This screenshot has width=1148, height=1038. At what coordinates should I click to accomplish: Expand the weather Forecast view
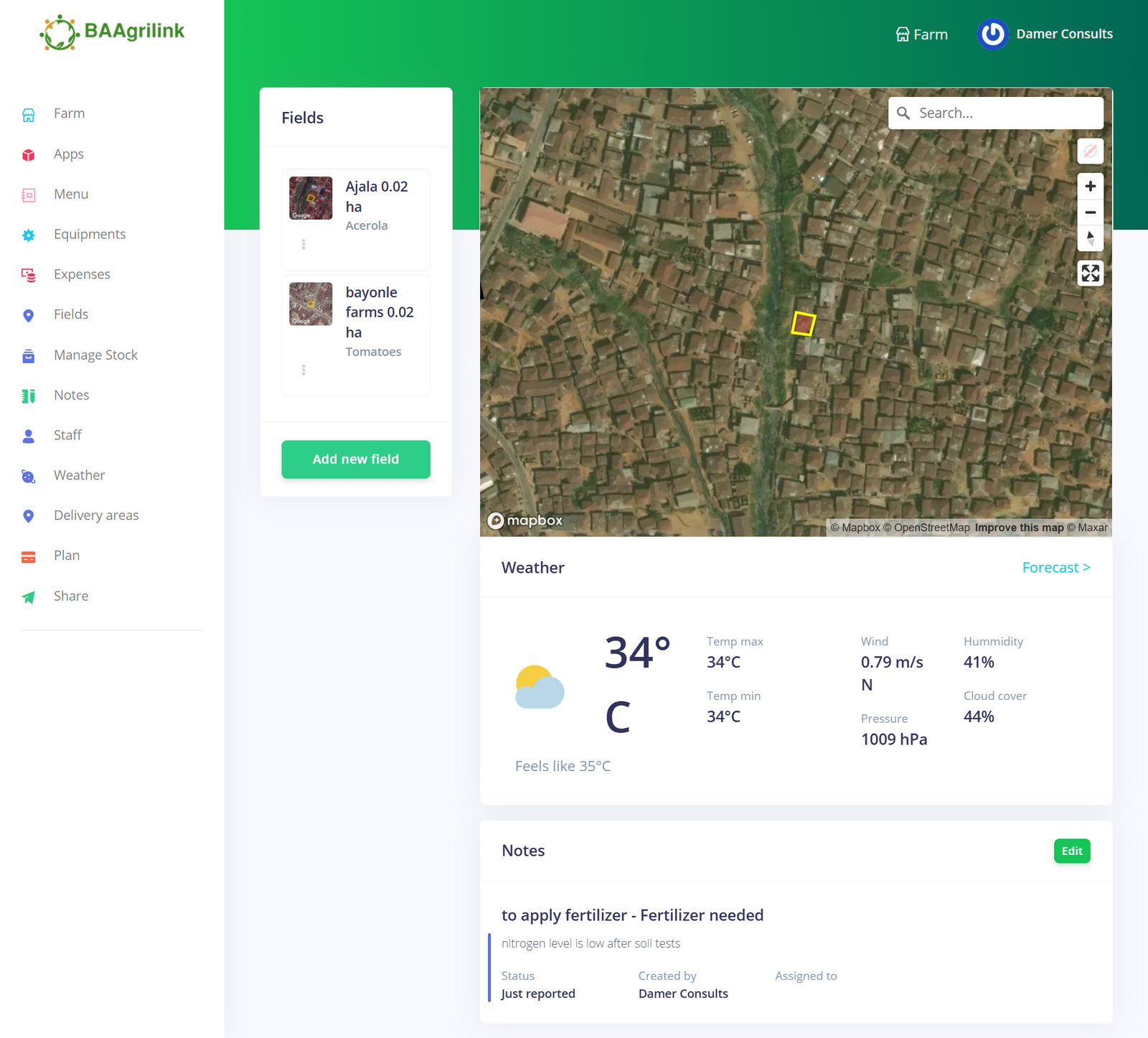[1055, 568]
